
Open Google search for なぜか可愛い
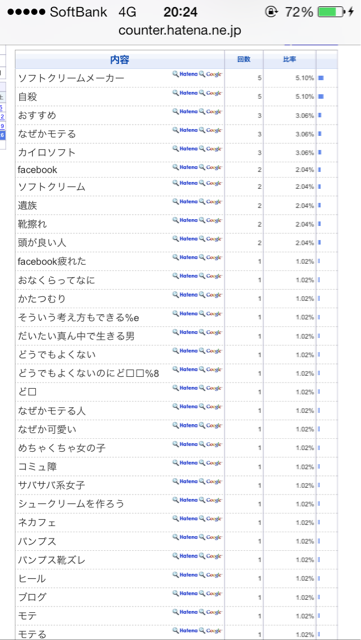tap(210, 425)
